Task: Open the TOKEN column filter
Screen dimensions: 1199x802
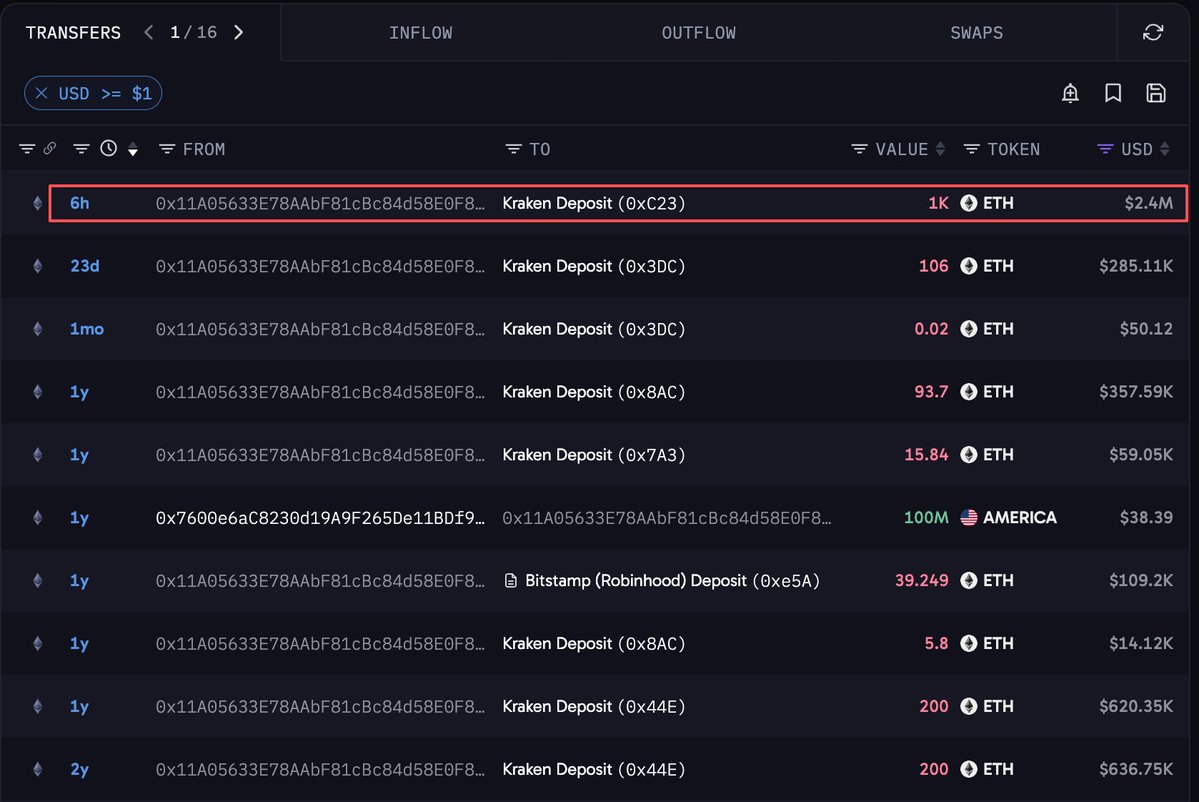Action: [x=971, y=149]
